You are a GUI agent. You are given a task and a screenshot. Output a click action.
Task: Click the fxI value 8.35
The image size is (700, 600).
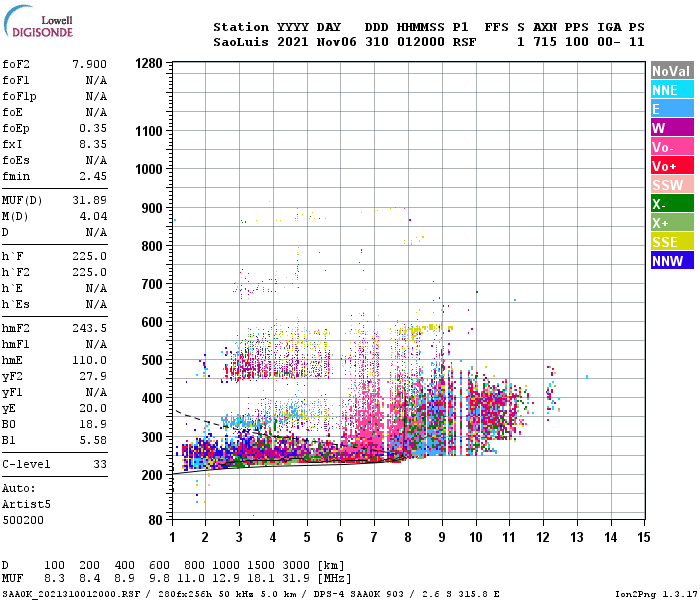click(93, 145)
